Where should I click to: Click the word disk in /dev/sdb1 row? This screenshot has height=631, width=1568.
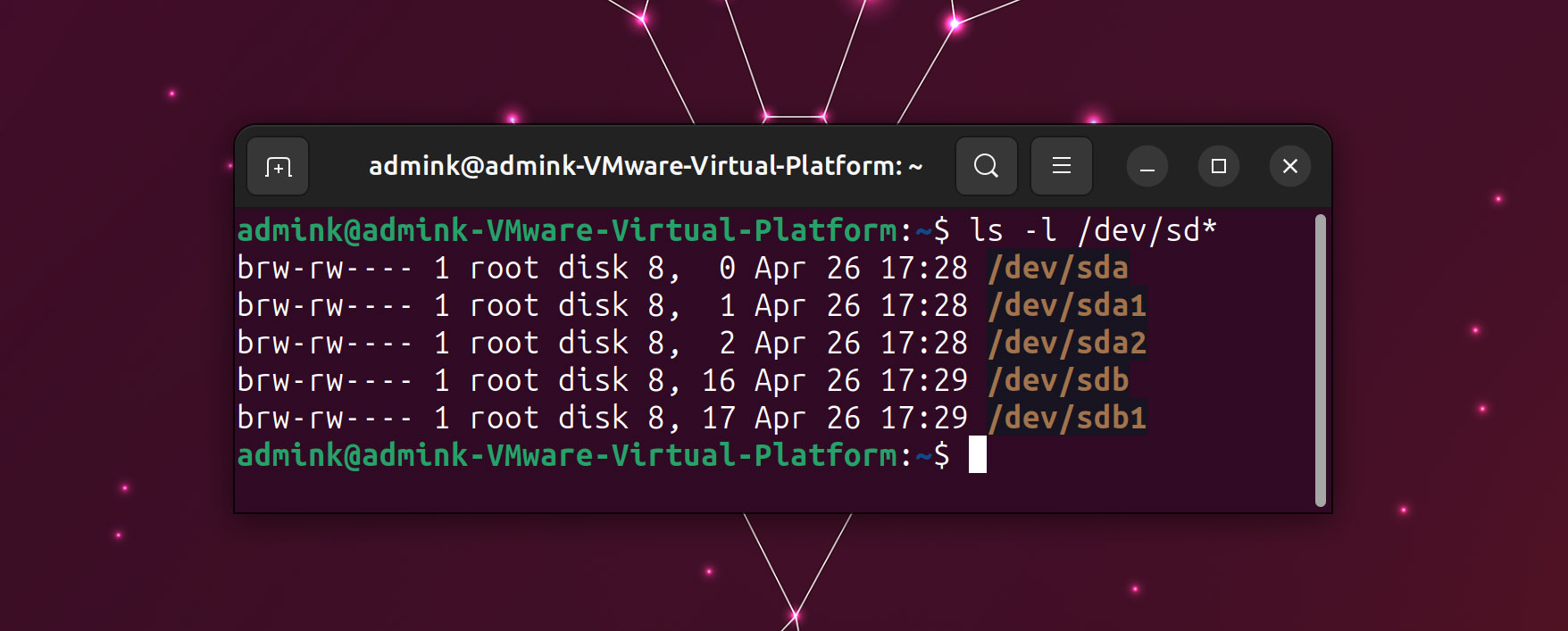point(594,418)
